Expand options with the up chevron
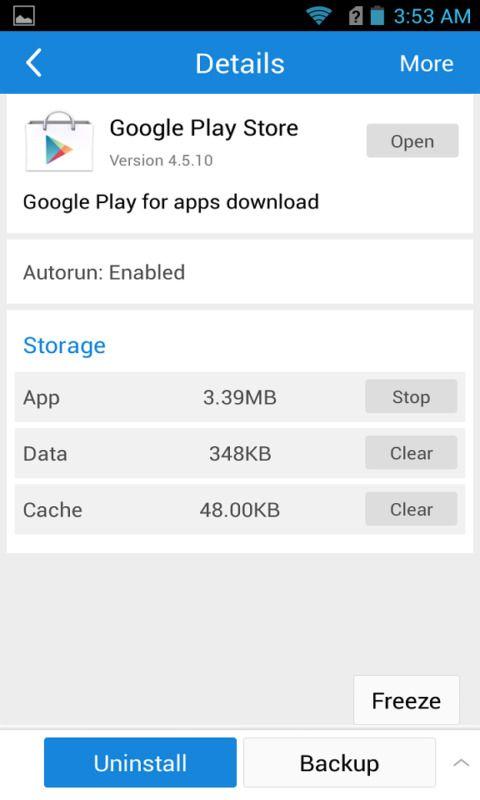Viewport: 480px width, 800px height. click(x=461, y=763)
